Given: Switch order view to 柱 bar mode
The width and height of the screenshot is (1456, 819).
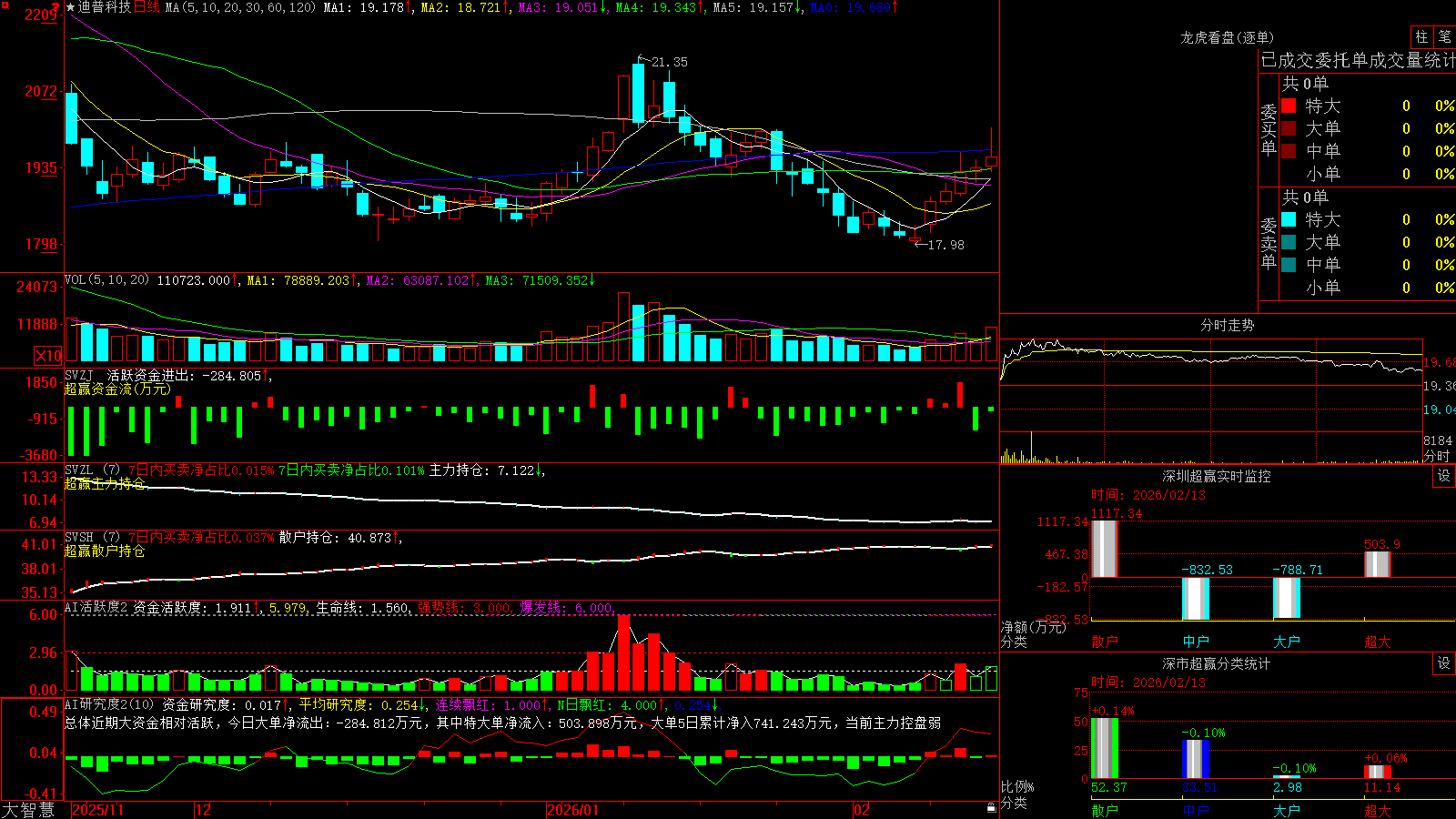Looking at the screenshot, I should [1421, 37].
